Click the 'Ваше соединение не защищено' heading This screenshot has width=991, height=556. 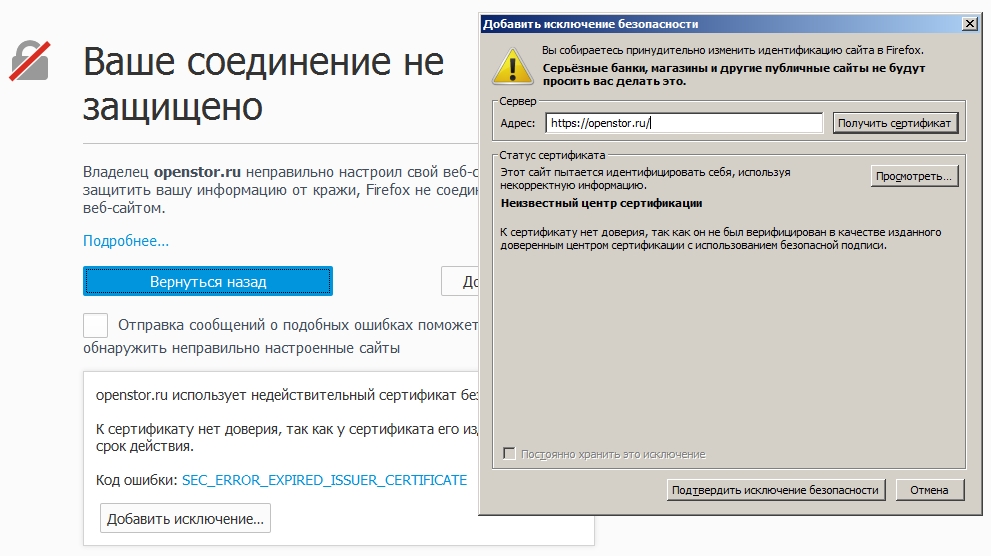[264, 84]
